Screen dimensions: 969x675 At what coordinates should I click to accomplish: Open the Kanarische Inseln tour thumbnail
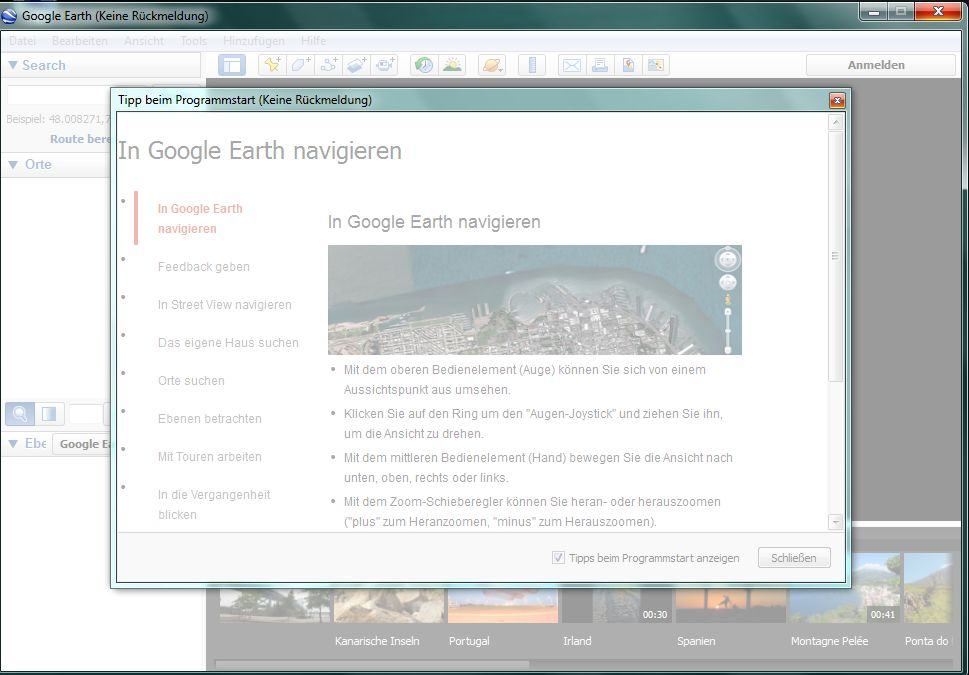389,605
